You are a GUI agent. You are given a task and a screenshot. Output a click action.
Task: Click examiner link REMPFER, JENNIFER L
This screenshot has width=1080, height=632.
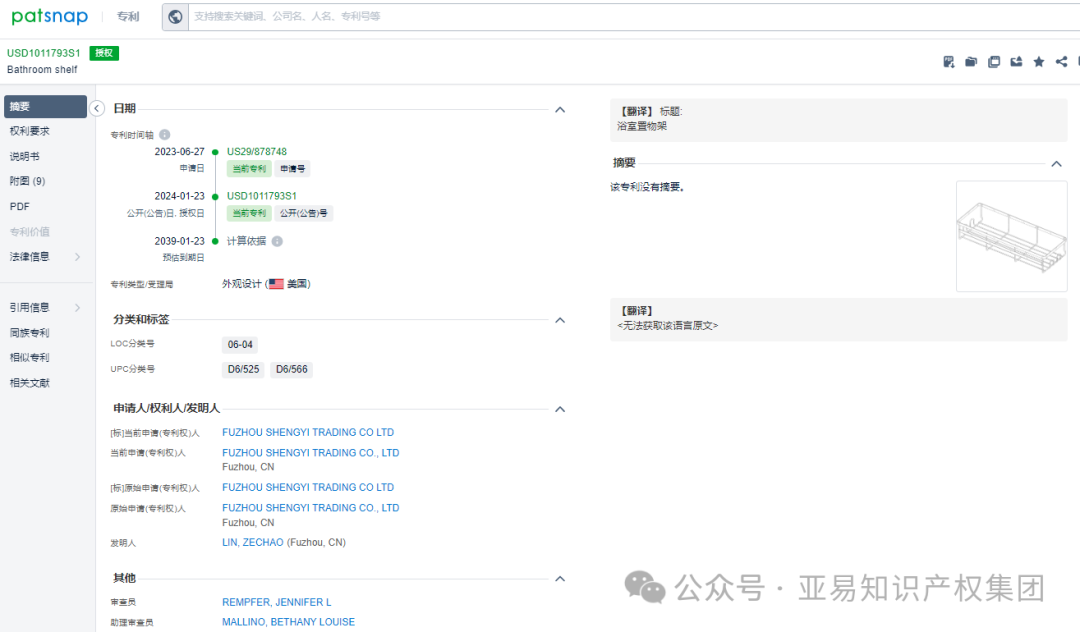(x=277, y=601)
